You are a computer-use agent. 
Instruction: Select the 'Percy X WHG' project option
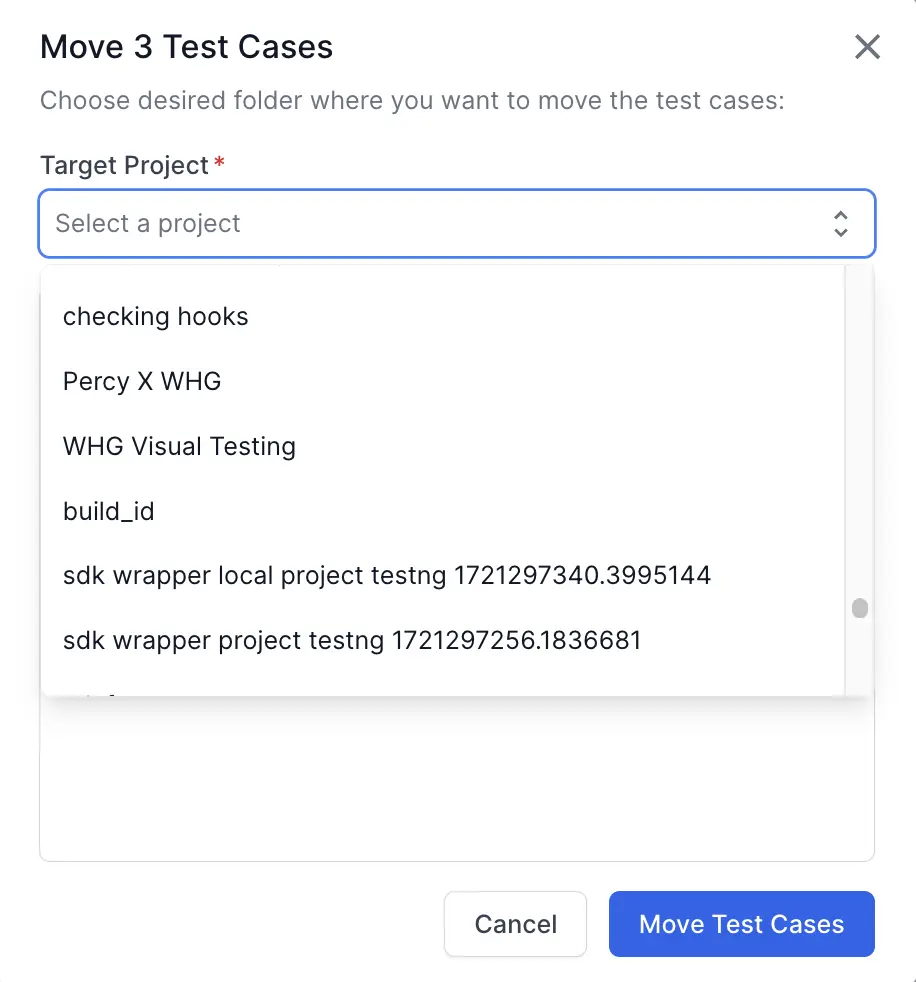pos(142,381)
